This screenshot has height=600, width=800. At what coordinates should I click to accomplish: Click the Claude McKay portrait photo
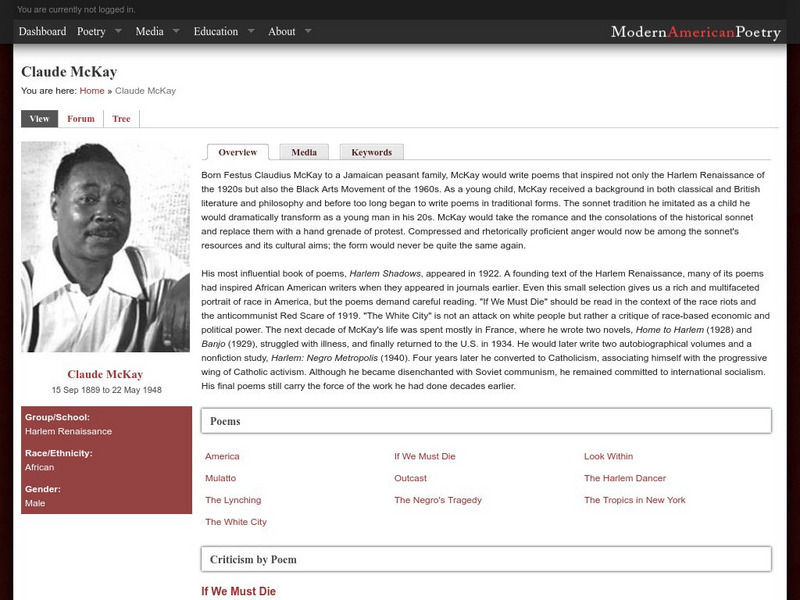click(106, 247)
